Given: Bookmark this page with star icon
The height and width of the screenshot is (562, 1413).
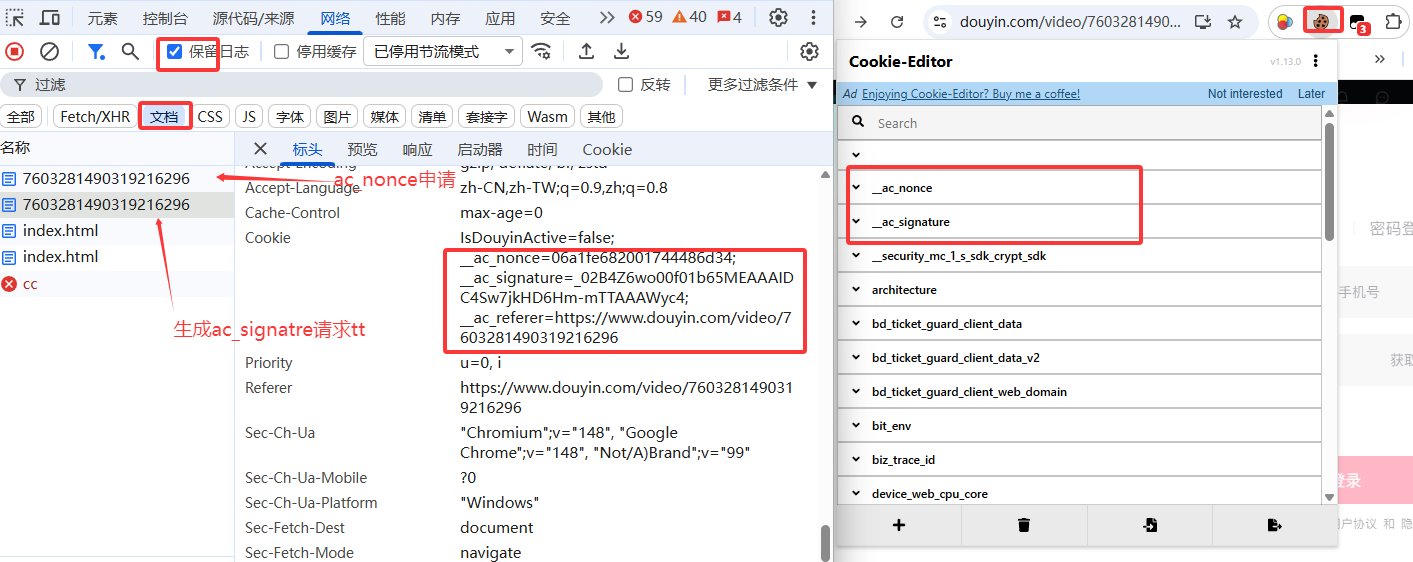Looking at the screenshot, I should [x=1235, y=22].
